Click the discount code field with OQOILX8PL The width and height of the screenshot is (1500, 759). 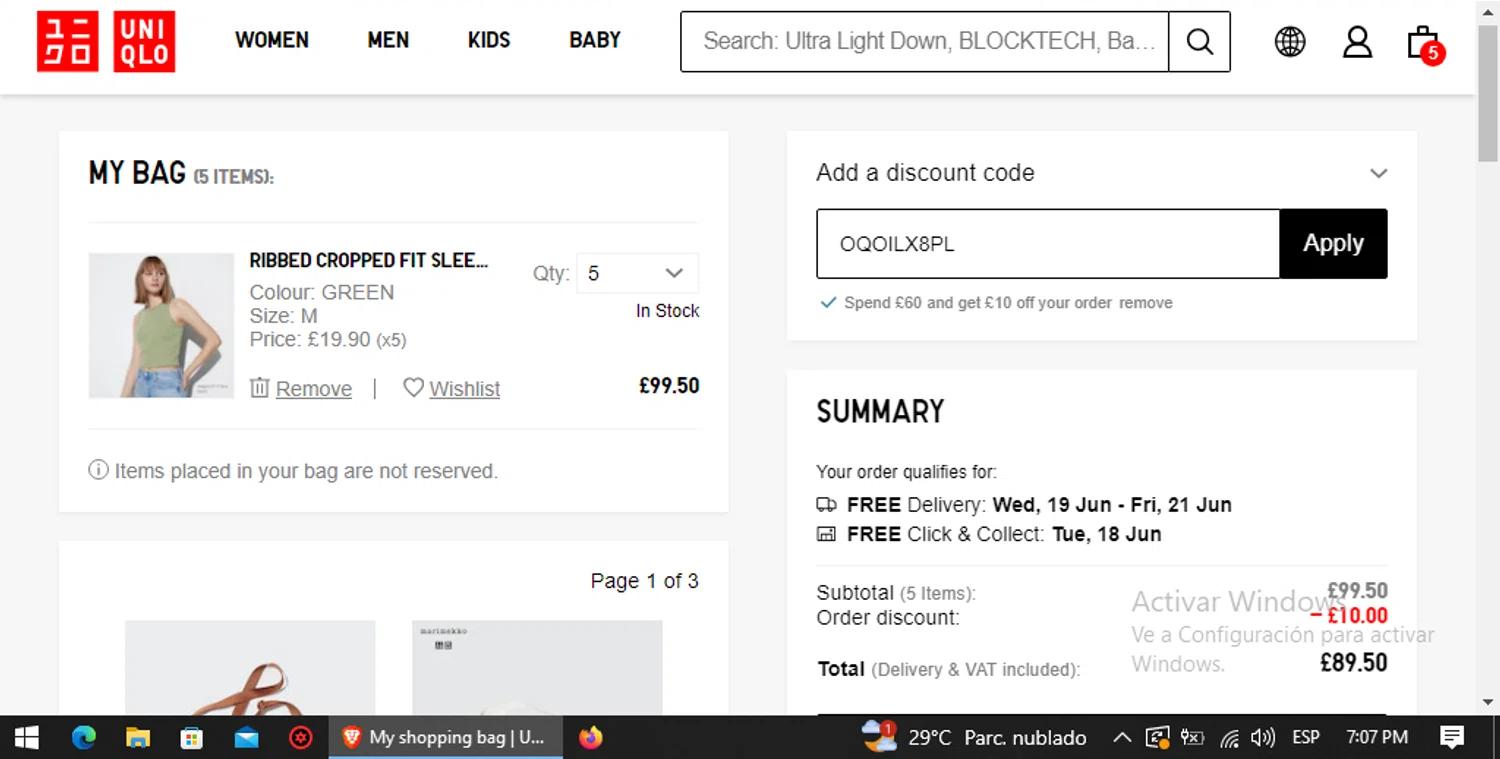(1048, 243)
